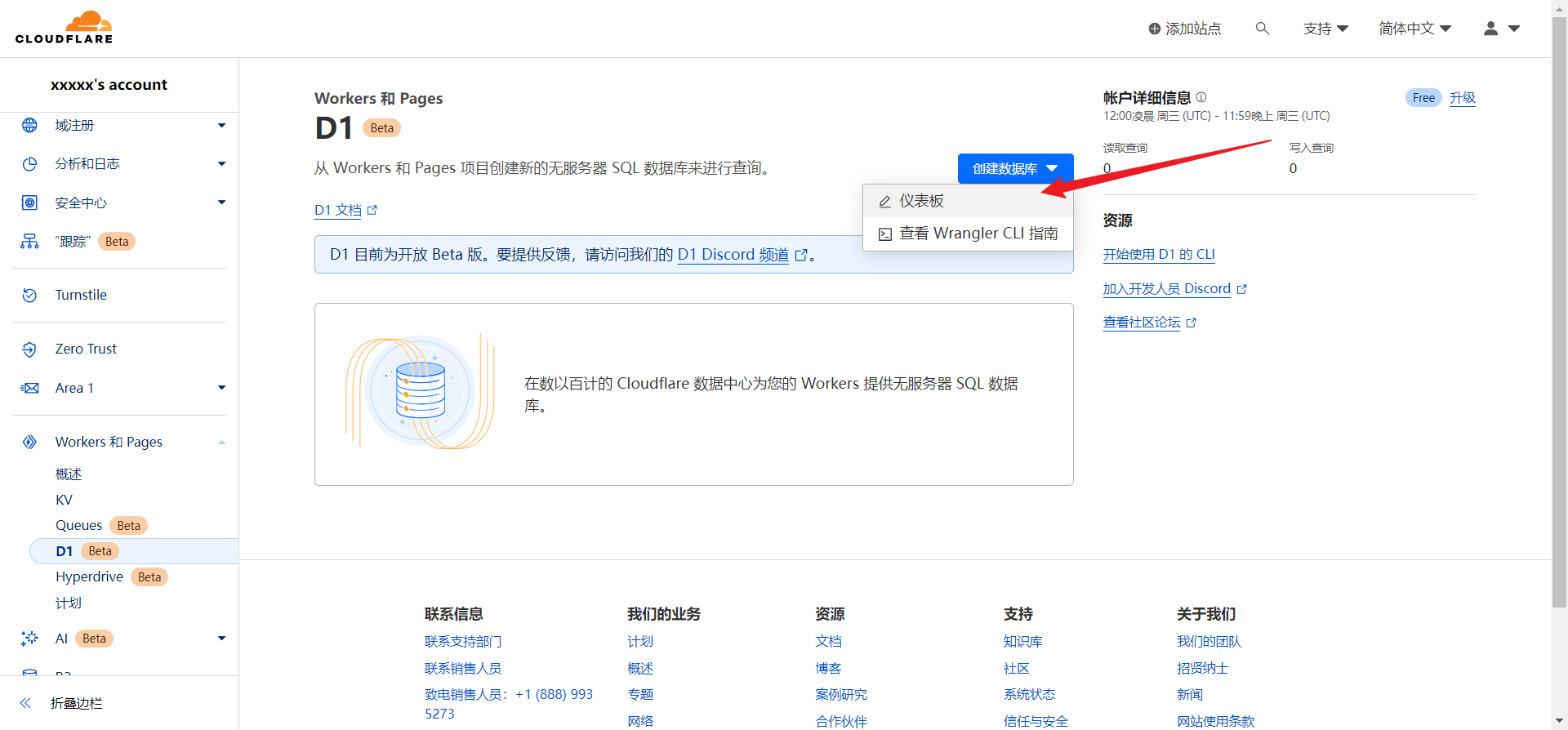Click the AI sparkle icon
Image resolution: width=1568 pixels, height=730 pixels.
[x=29, y=639]
